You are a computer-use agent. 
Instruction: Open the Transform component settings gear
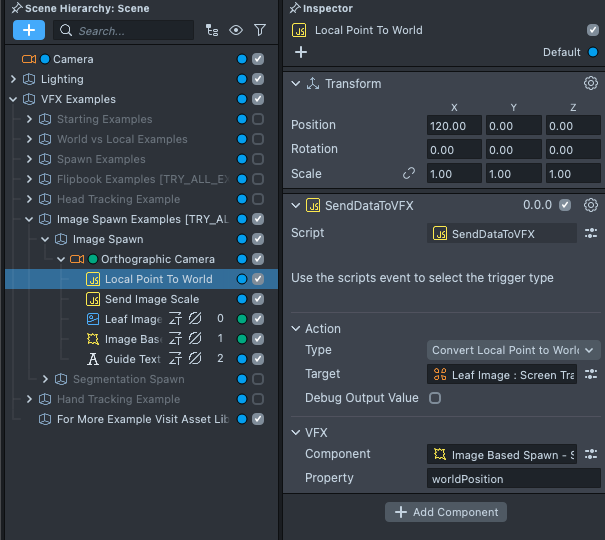[591, 84]
